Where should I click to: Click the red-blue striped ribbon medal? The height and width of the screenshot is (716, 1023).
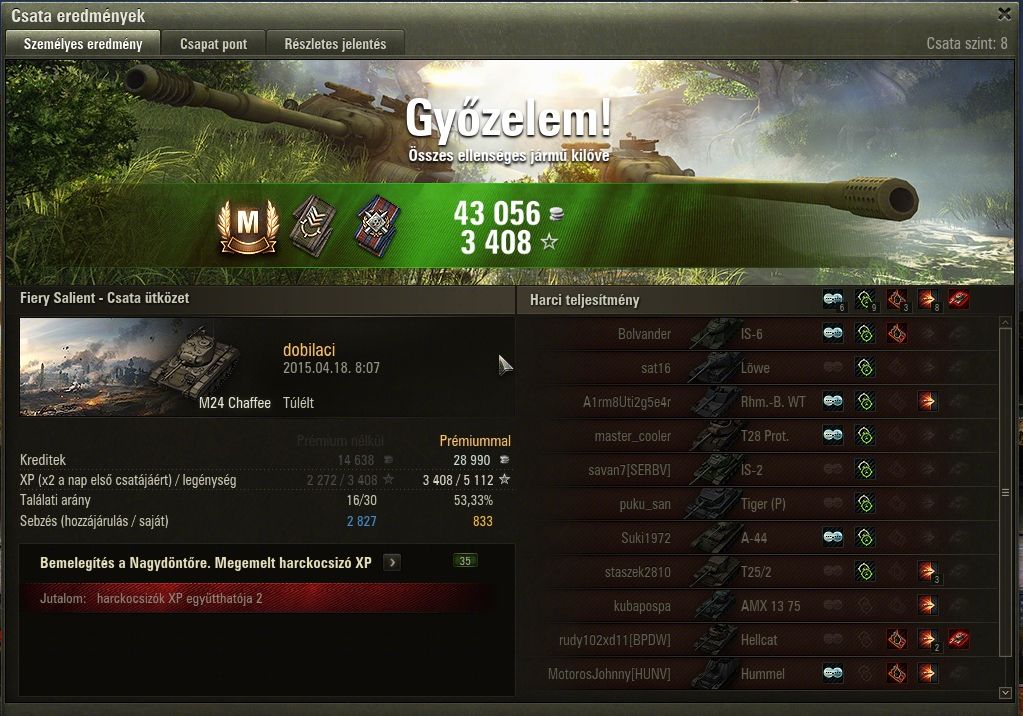[x=378, y=226]
